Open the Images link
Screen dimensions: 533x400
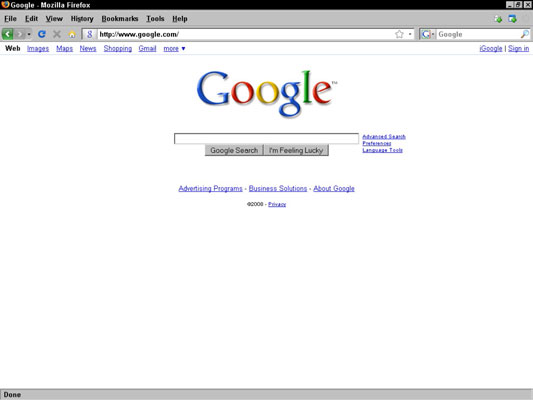pos(38,49)
